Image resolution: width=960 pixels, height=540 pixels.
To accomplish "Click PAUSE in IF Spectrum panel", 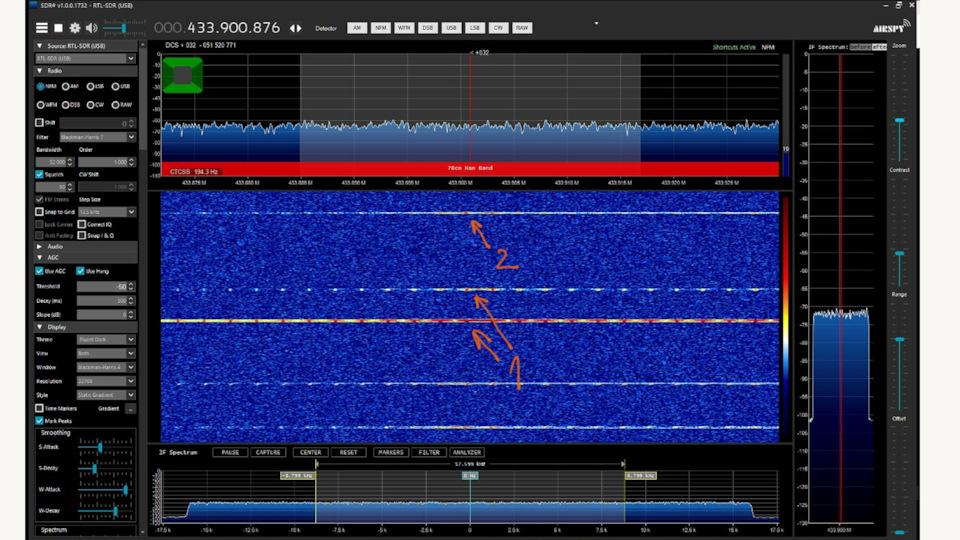I will tap(230, 452).
